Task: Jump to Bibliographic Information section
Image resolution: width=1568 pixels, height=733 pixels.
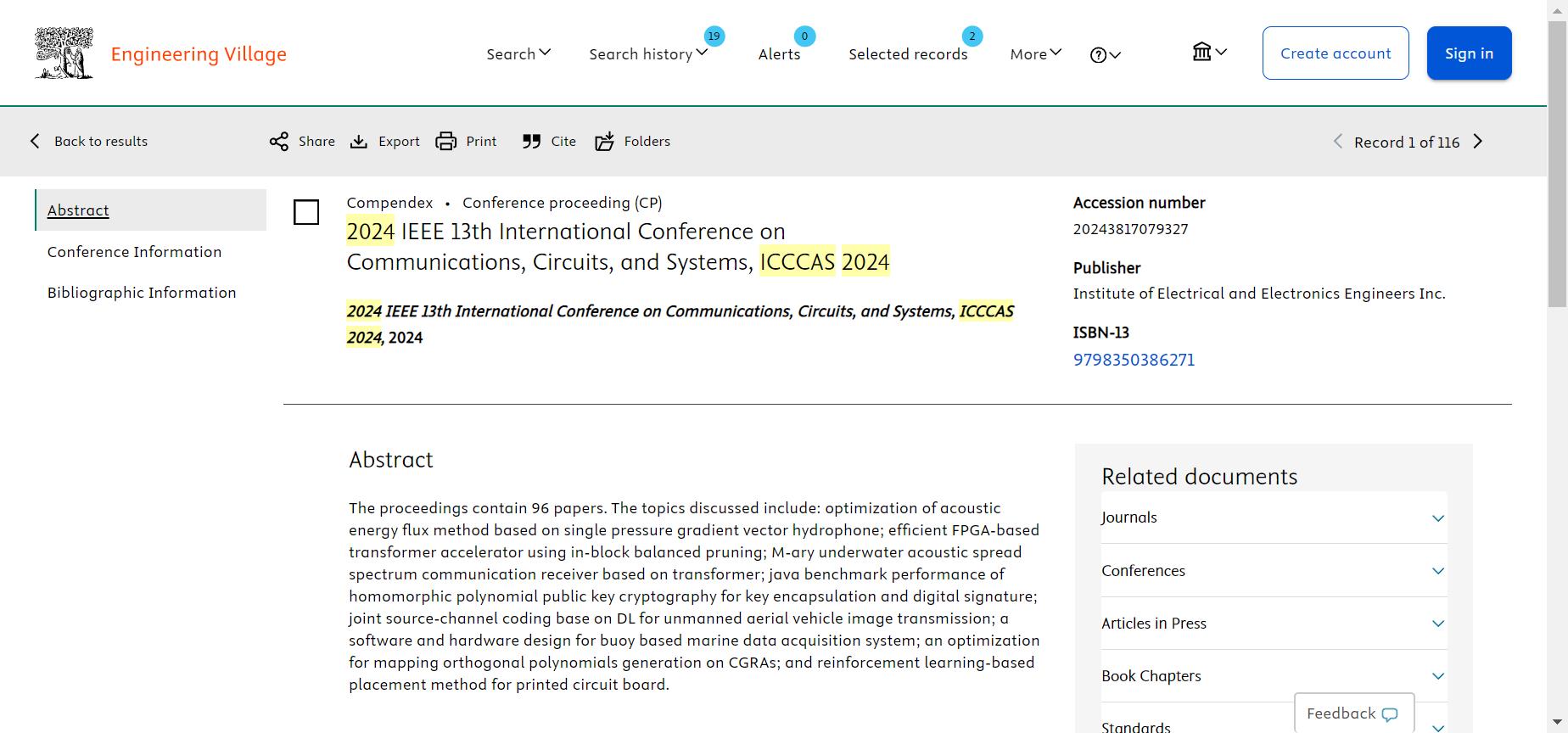Action: point(142,292)
